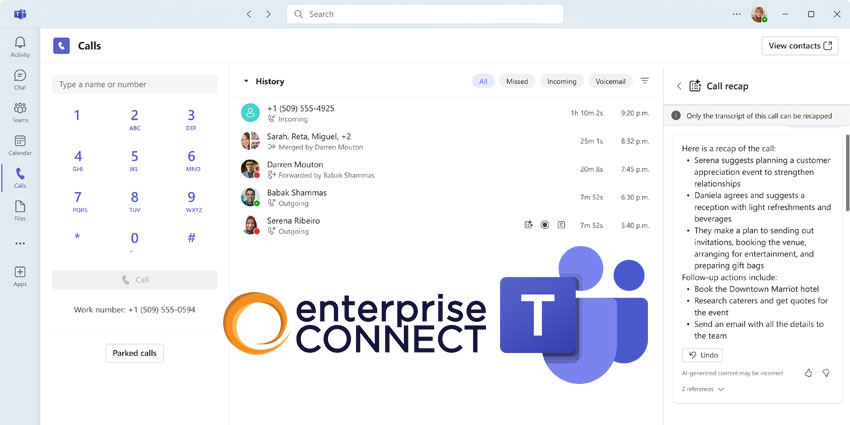Screen dimensions: 850x425
Task: Click the info icon beside transcript notice
Action: [676, 115]
